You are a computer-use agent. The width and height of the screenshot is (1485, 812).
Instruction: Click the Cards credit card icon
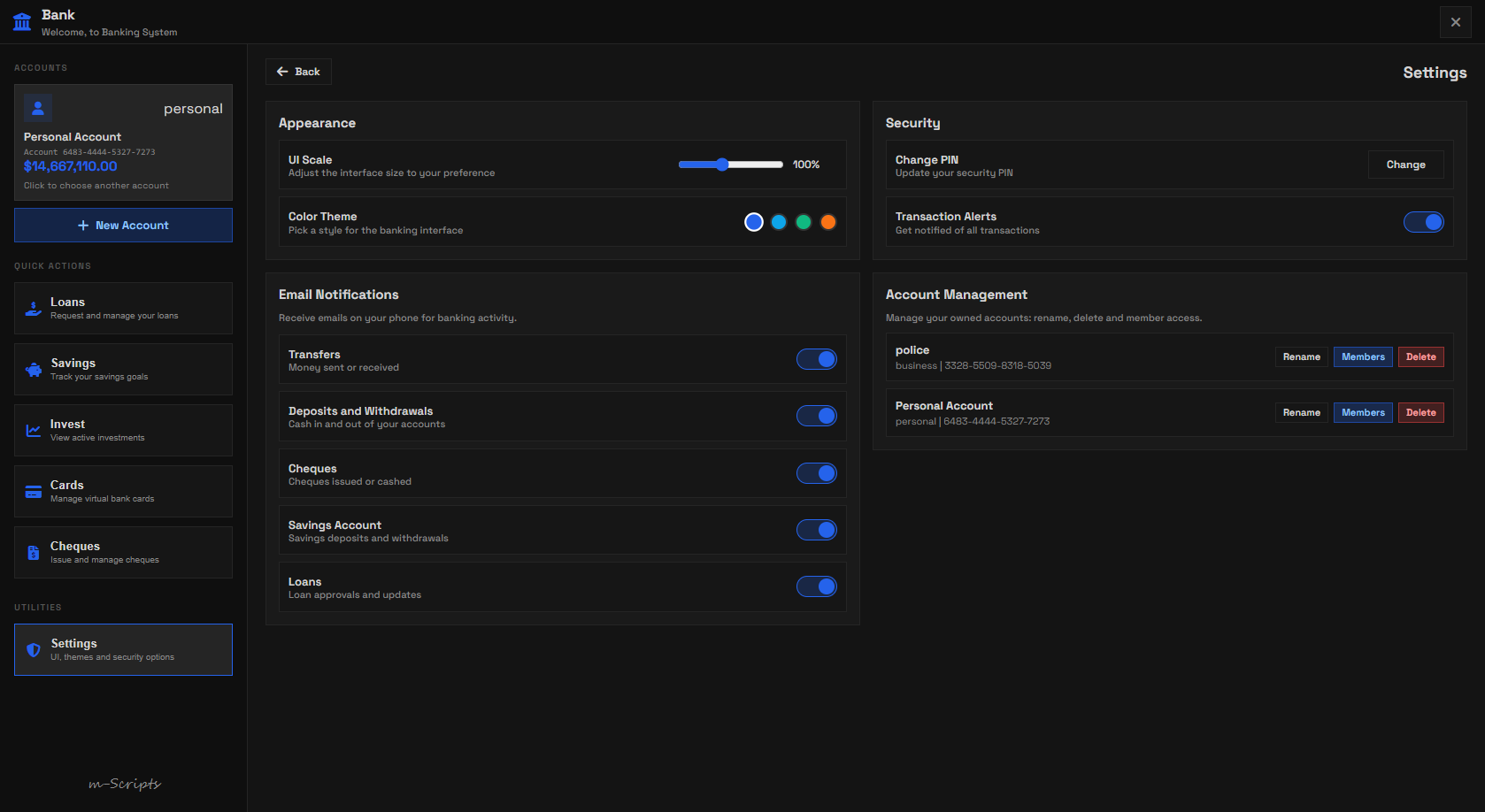click(x=34, y=492)
